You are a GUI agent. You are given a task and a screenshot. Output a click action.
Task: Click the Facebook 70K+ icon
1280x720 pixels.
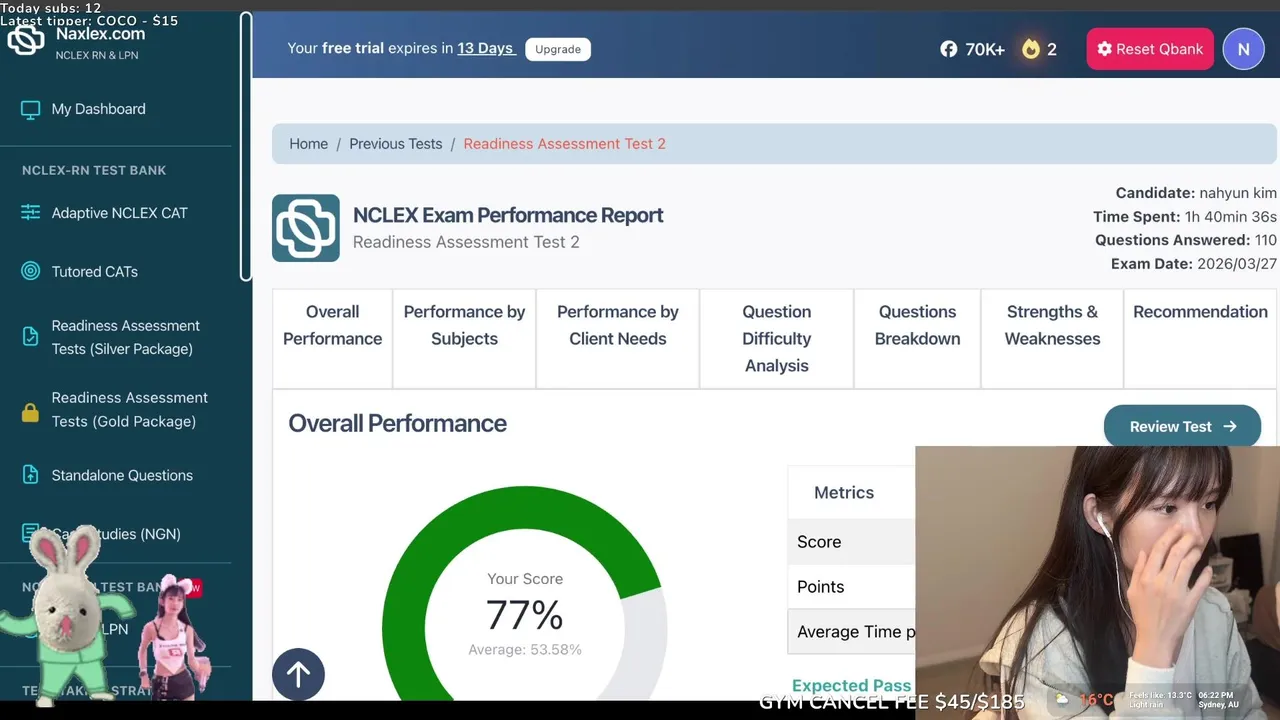[948, 49]
